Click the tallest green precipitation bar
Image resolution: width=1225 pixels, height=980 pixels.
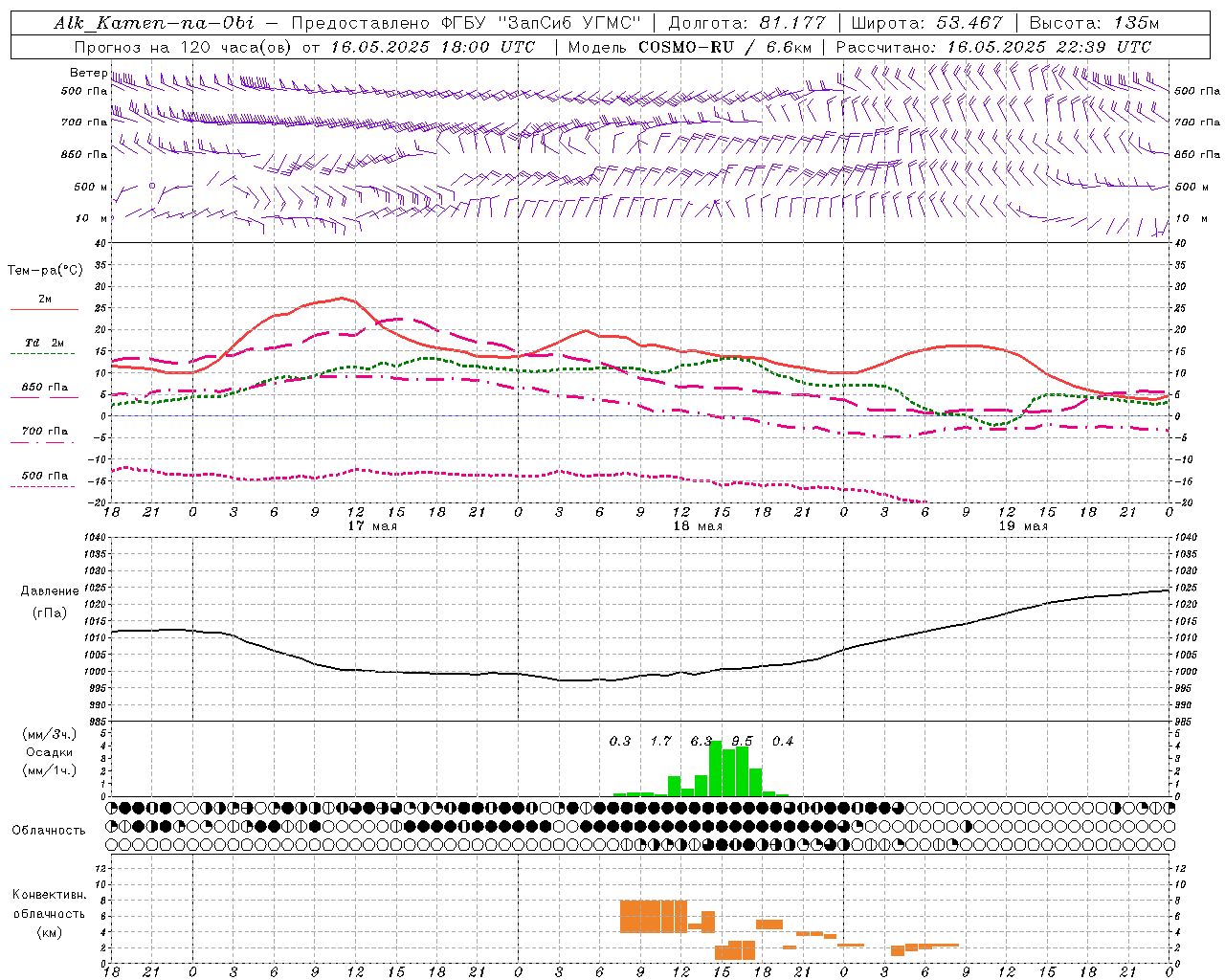[716, 768]
